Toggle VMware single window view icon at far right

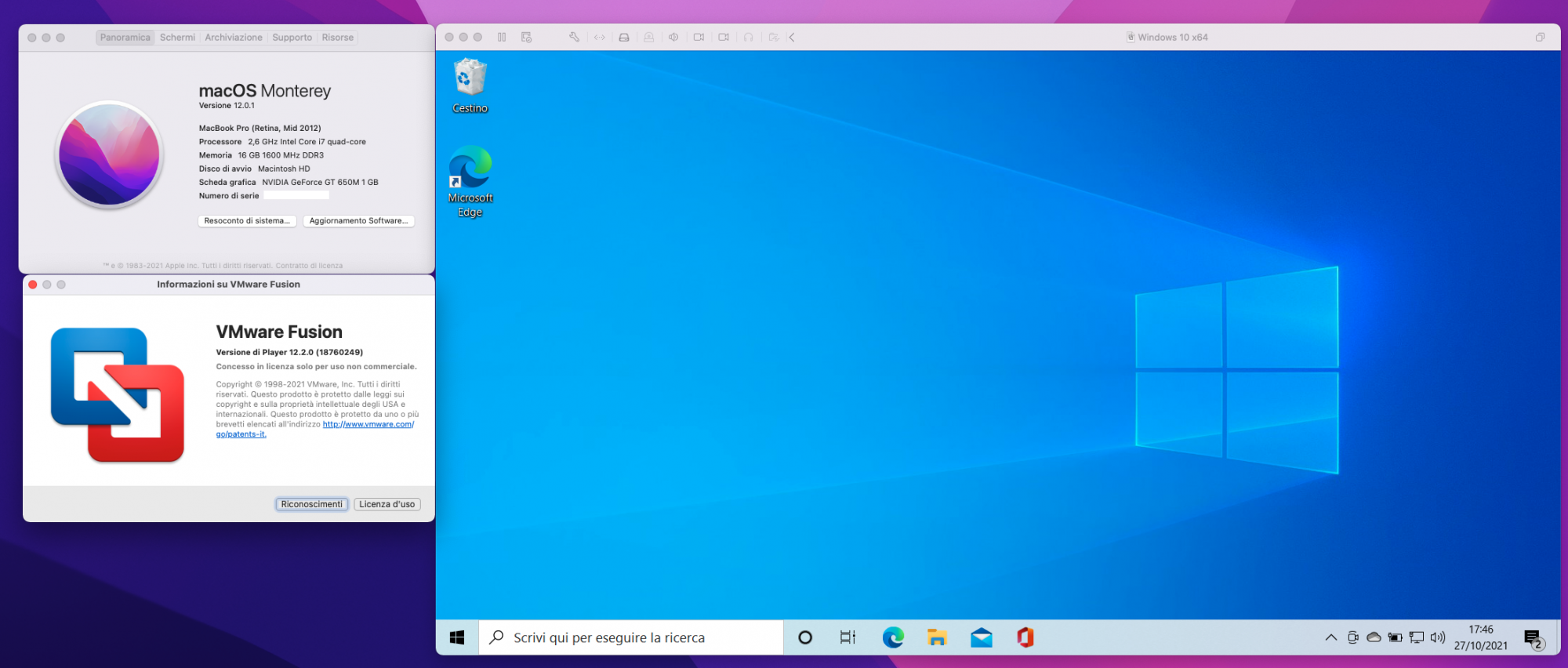(1540, 38)
